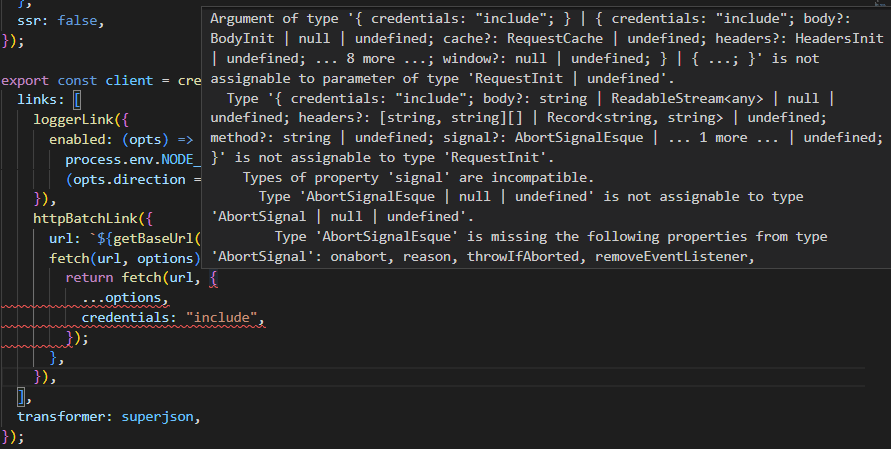Click the closing bracket above 'transformer'

[21, 397]
